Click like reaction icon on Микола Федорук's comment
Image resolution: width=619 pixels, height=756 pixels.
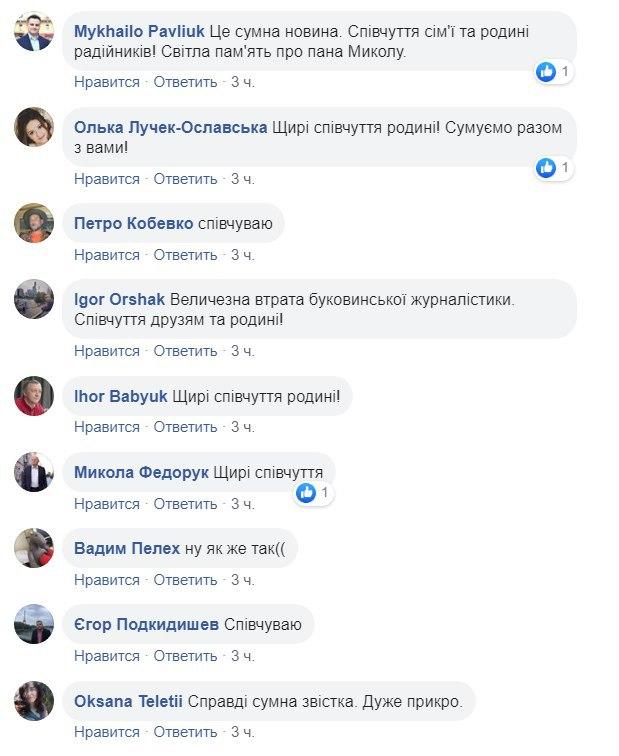307,493
